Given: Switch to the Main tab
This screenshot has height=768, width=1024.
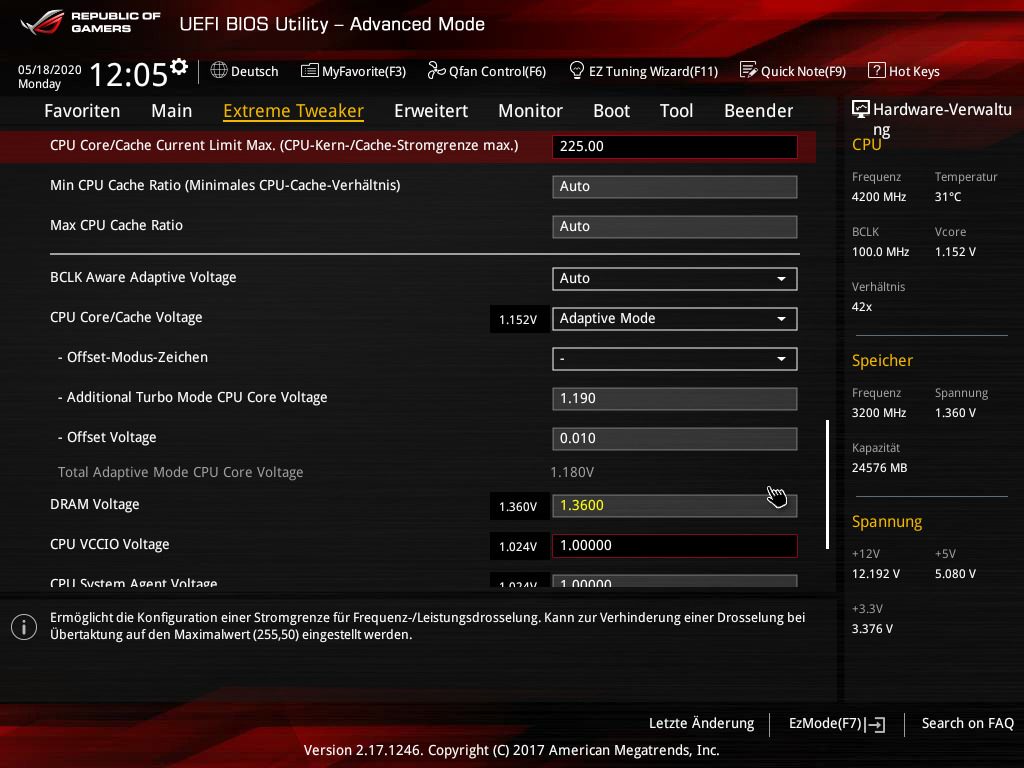Looking at the screenshot, I should [x=172, y=111].
